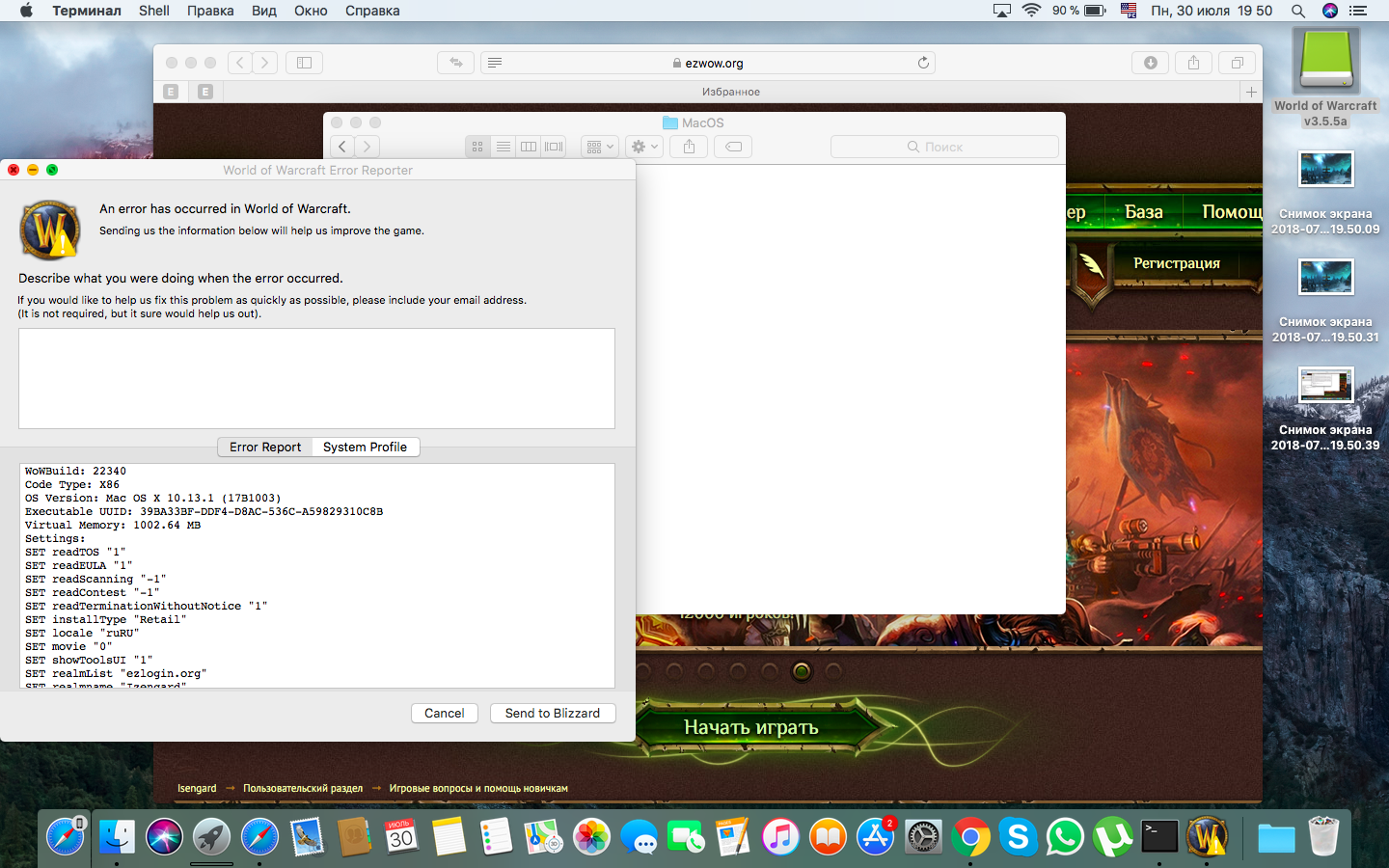Expand the Finder arrange-by dropdown
Image resolution: width=1389 pixels, height=868 pixels.
click(x=599, y=147)
